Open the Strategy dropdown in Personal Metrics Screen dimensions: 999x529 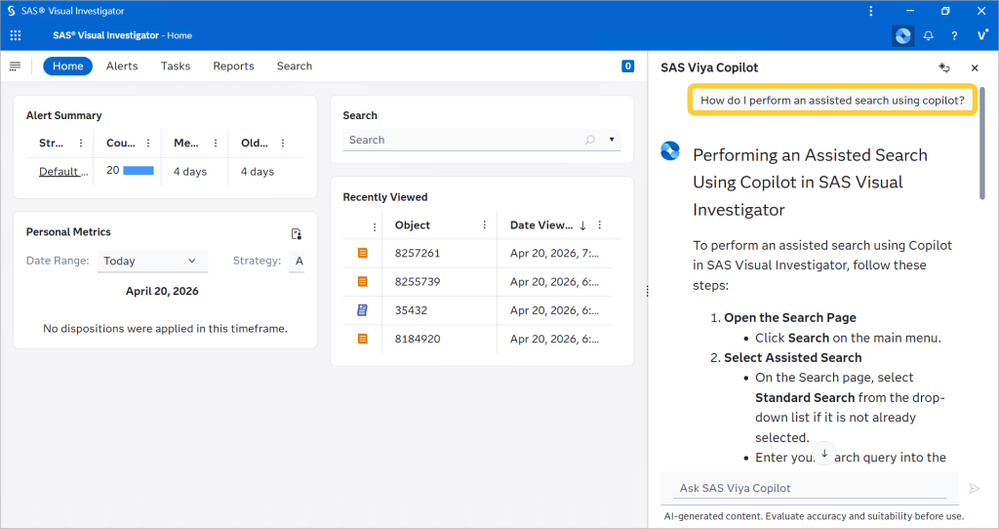pos(297,261)
